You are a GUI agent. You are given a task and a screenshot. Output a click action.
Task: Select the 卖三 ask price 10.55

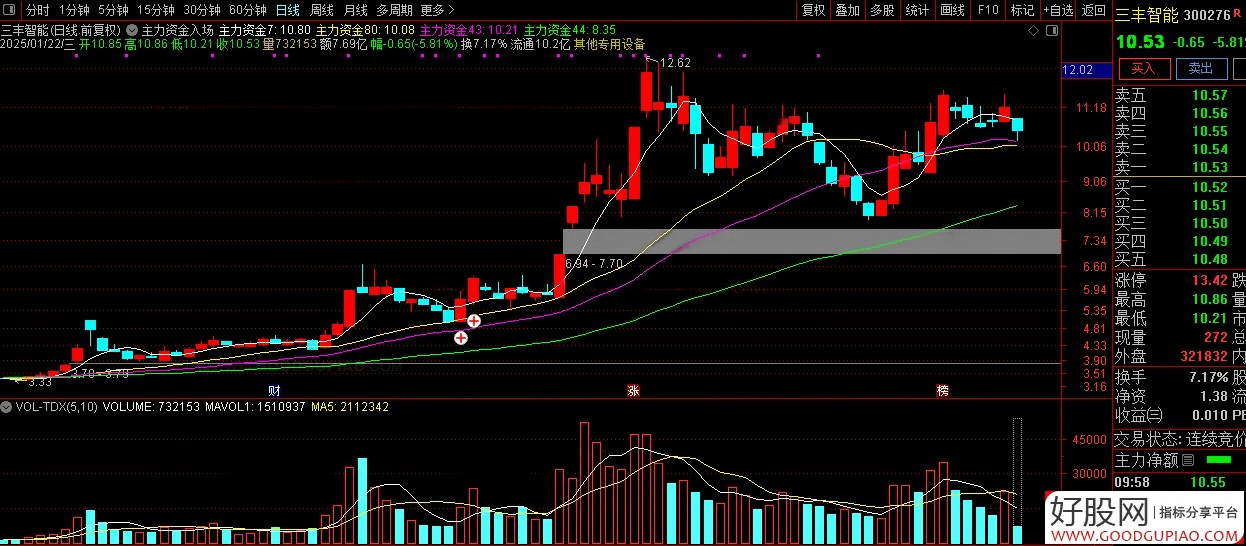tap(1209, 131)
